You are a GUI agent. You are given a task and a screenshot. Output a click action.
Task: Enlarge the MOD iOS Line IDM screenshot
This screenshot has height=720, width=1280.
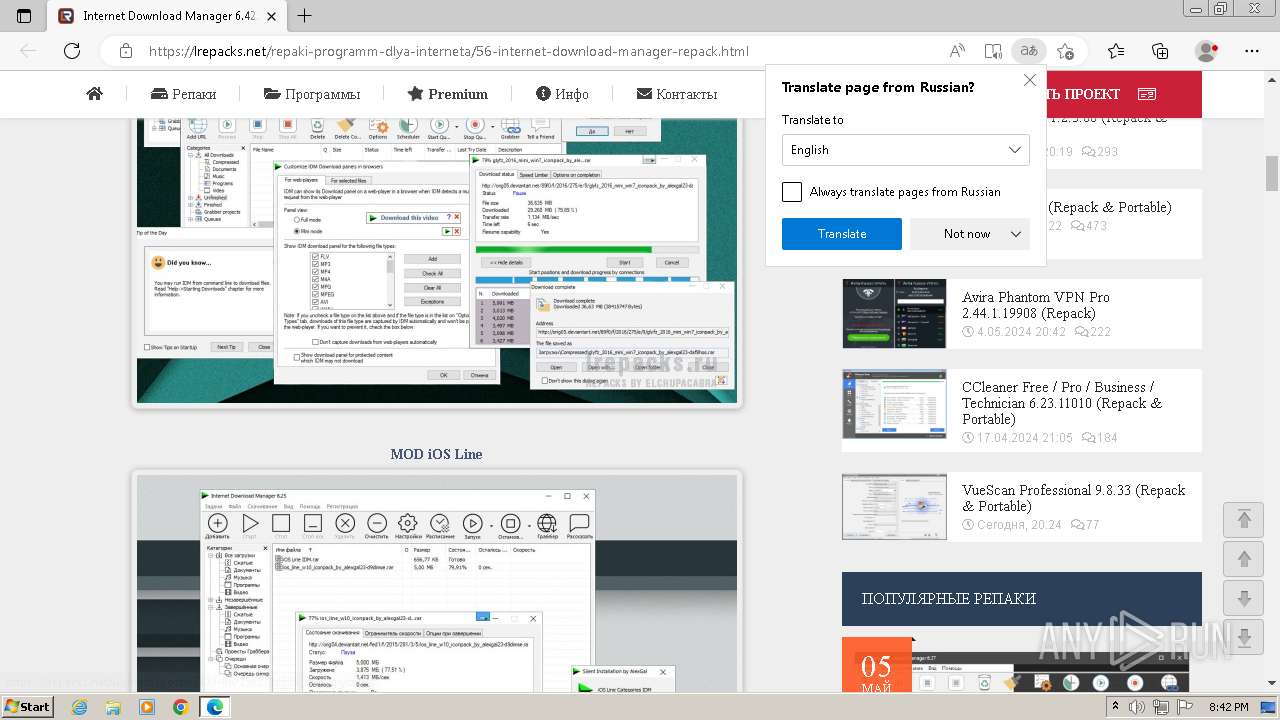(437, 583)
